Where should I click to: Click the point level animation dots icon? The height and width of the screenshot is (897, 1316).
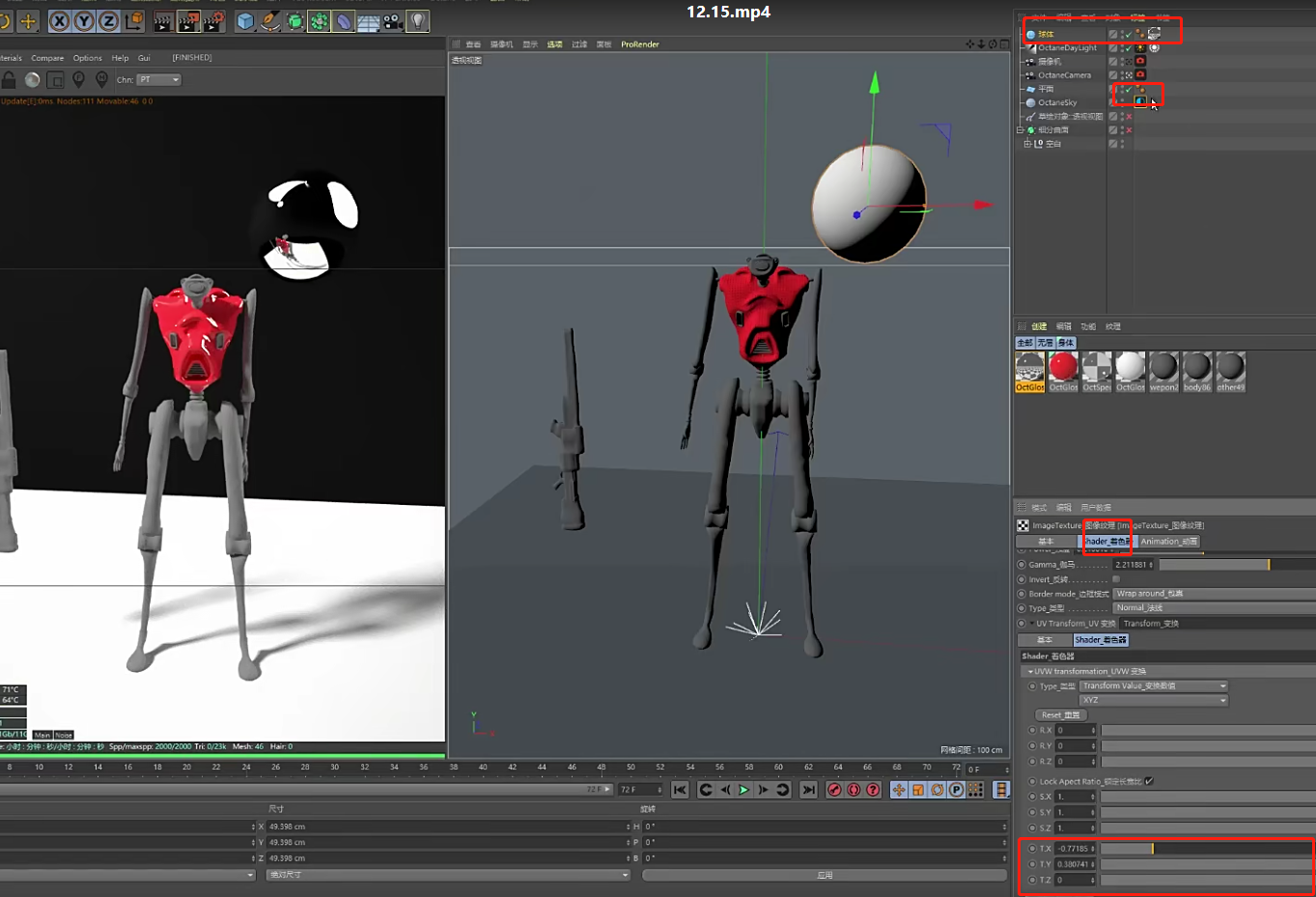pos(975,790)
